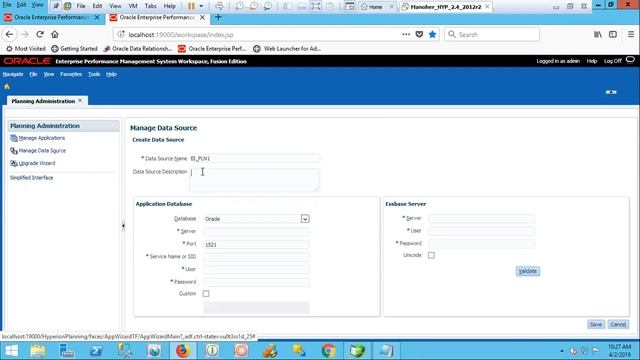Image resolution: width=640 pixels, height=360 pixels.
Task: Click Essbase Server field
Action: [482, 219]
